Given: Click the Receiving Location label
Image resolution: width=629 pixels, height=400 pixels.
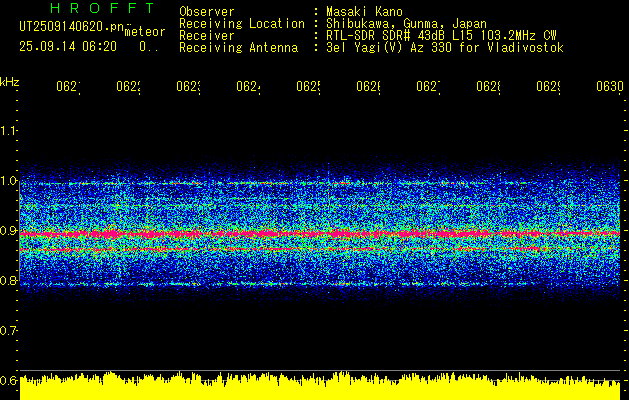Looking at the screenshot, I should [242, 24].
